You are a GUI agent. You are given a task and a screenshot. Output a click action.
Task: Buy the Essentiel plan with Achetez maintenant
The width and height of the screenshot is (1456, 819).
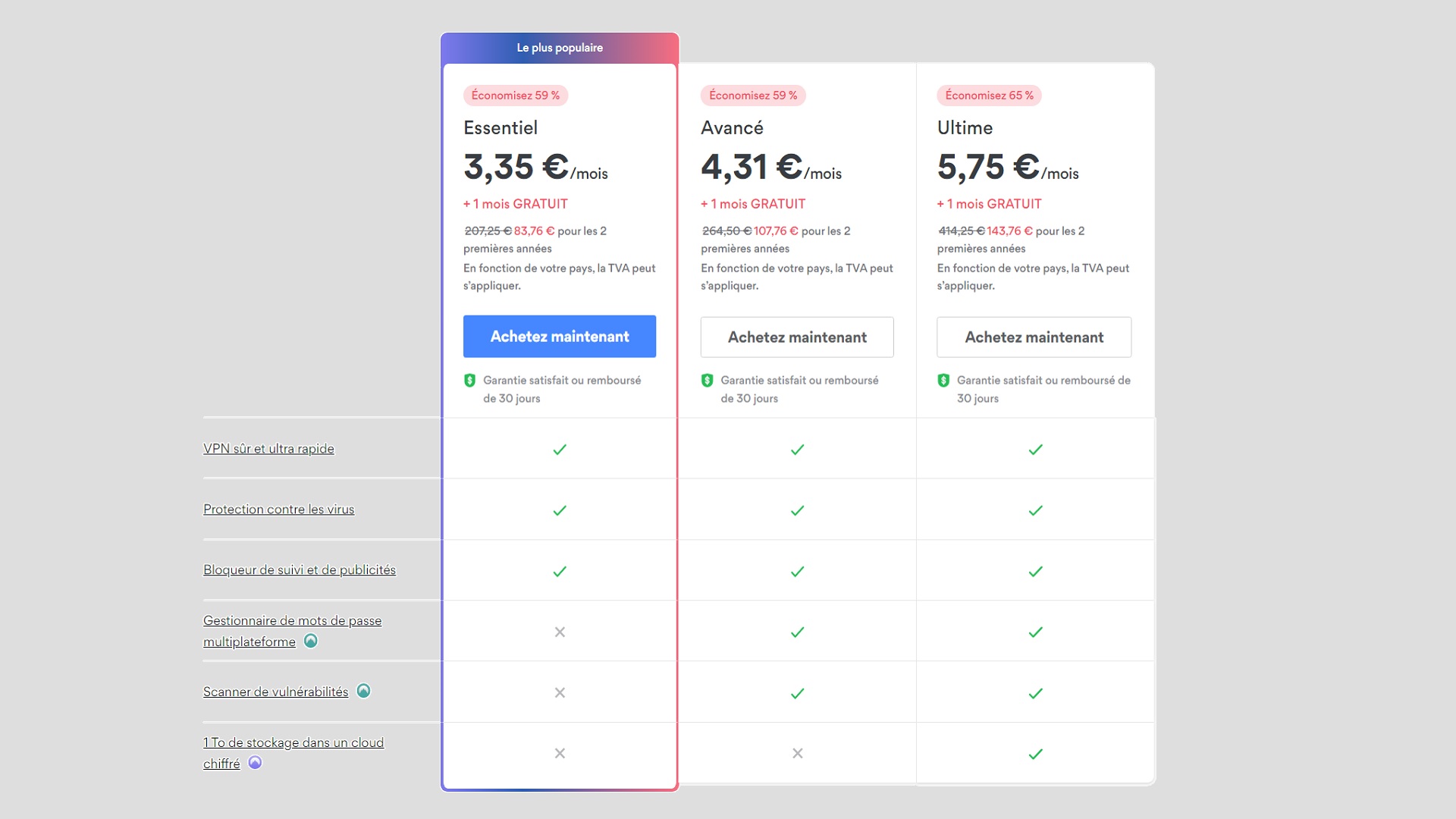point(560,337)
